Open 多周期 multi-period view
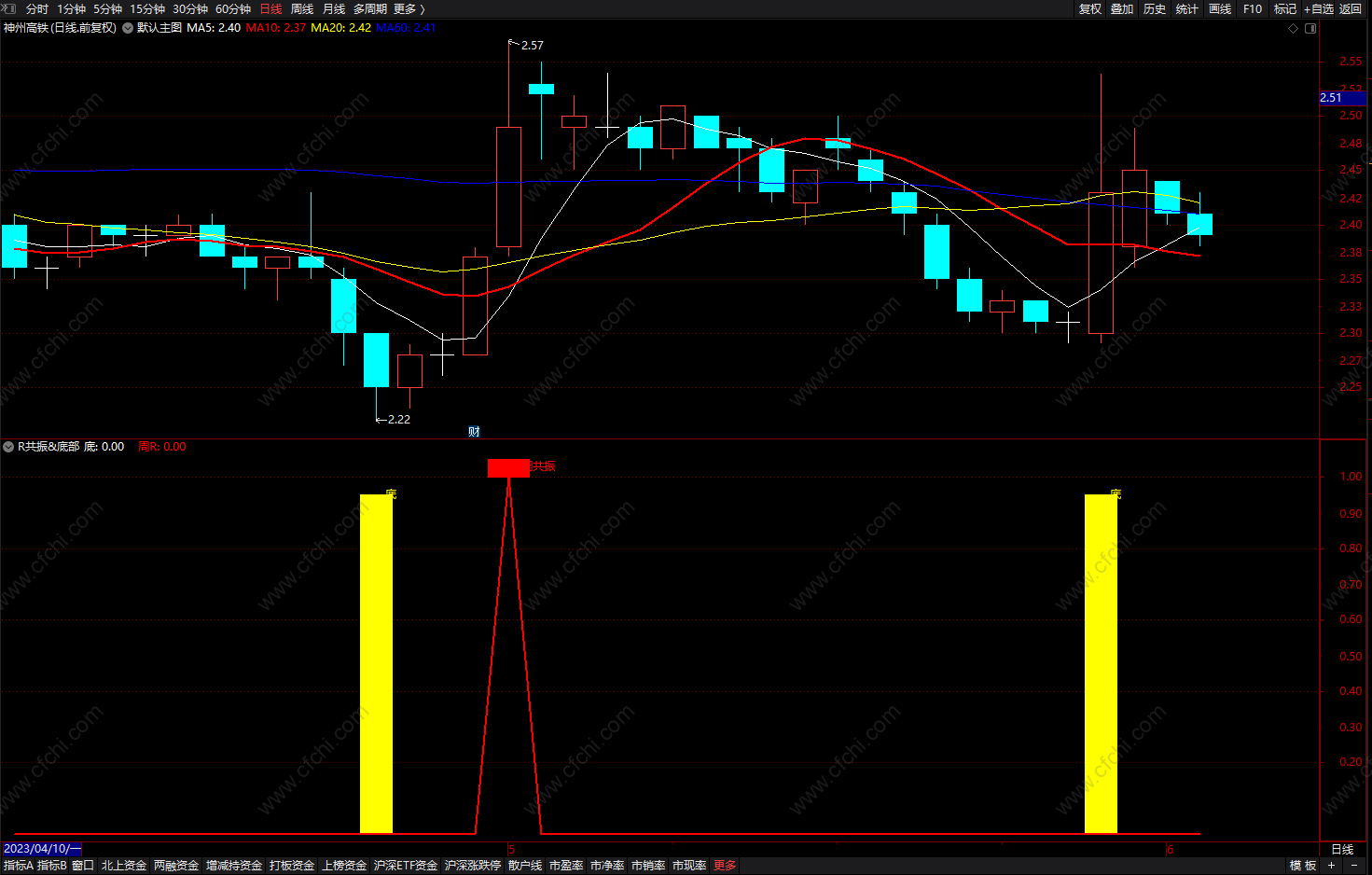Image resolution: width=1372 pixels, height=875 pixels. [370, 8]
